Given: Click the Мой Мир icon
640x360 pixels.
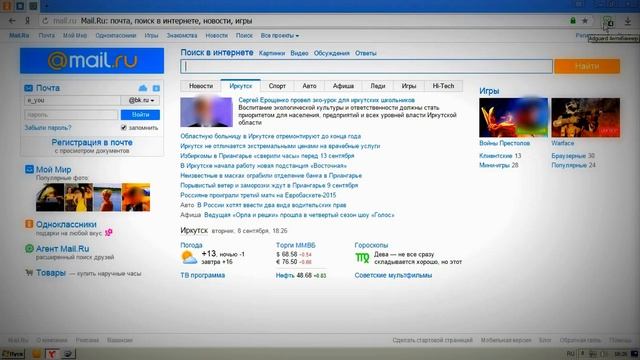Looking at the screenshot, I should coord(29,169).
